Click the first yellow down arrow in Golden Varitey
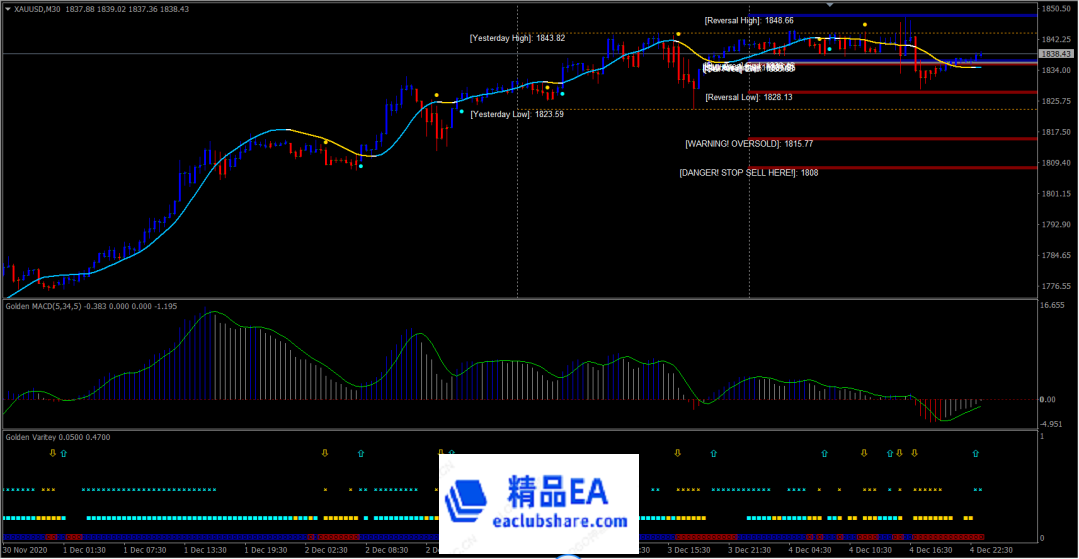 coord(54,454)
